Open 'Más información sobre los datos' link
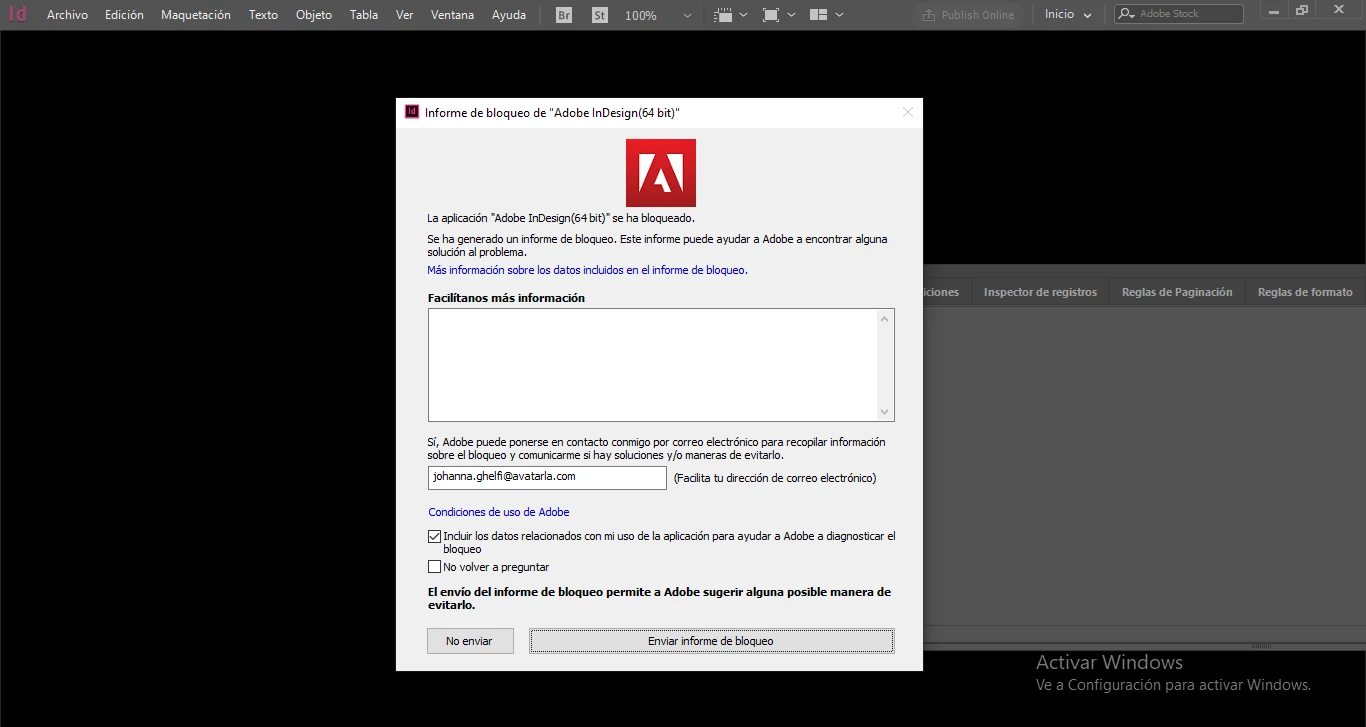The height and width of the screenshot is (727, 1366). pos(587,270)
